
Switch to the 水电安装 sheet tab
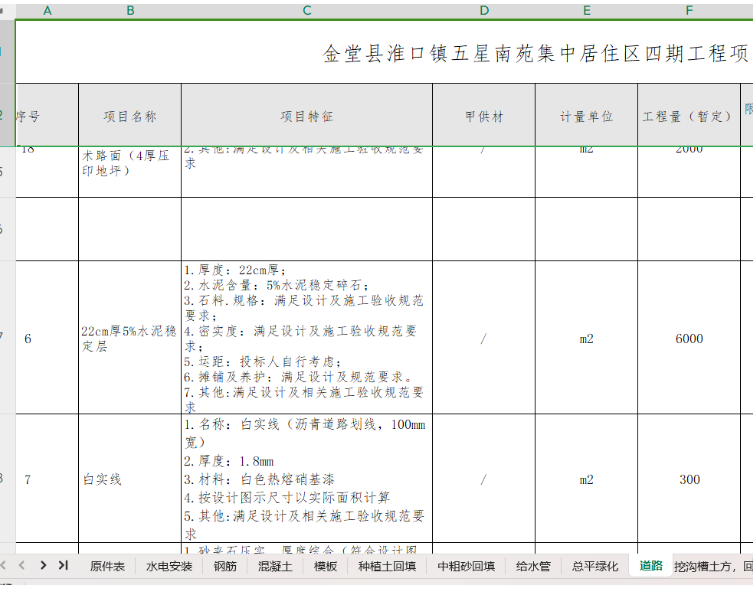tap(169, 566)
